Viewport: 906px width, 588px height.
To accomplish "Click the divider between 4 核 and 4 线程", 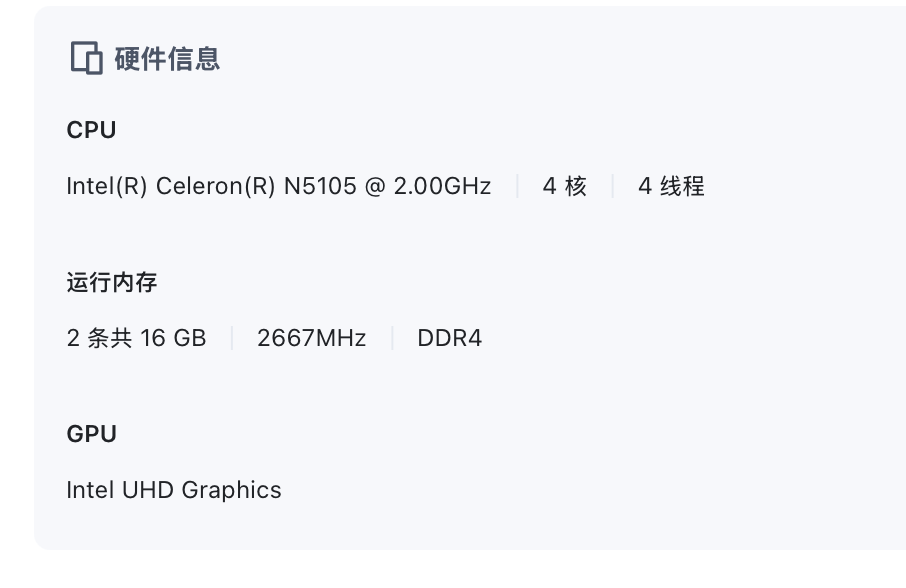I will [612, 186].
